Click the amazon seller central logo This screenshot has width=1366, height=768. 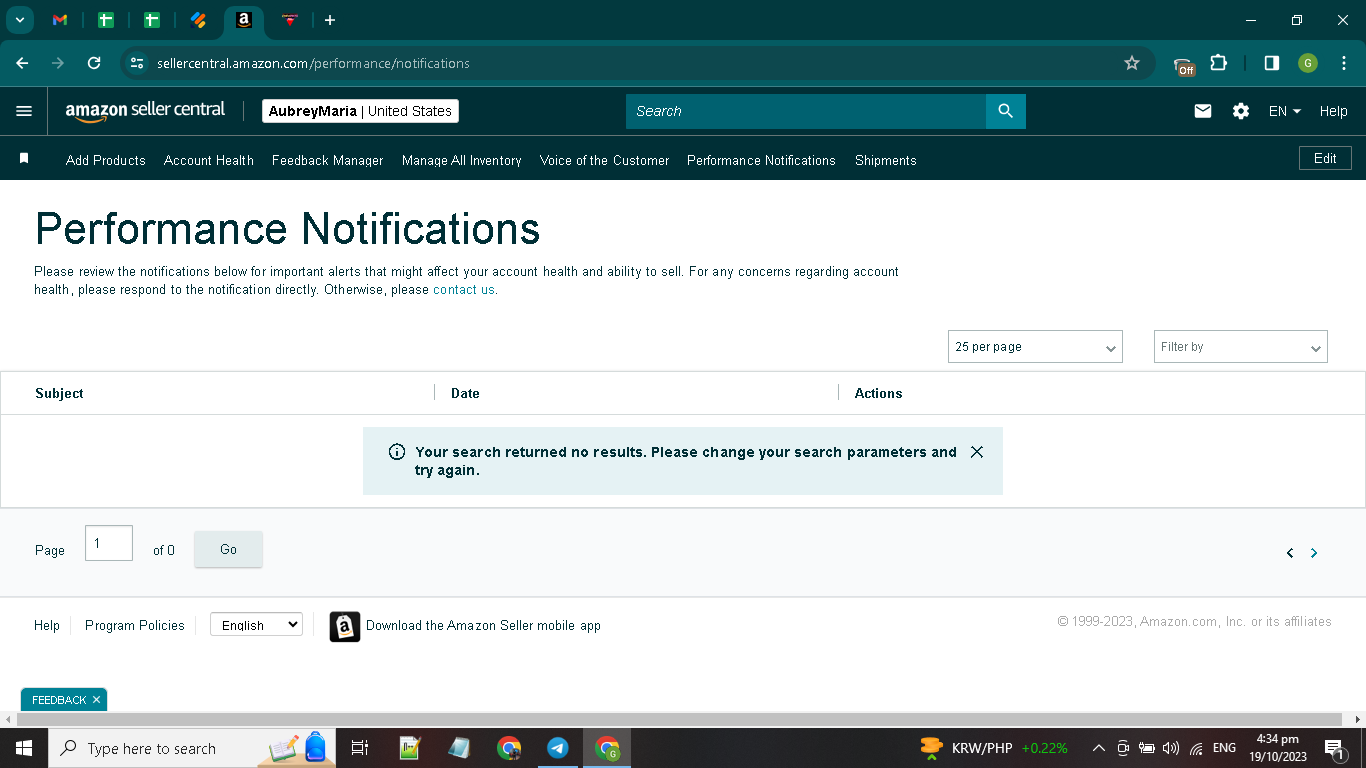(146, 111)
